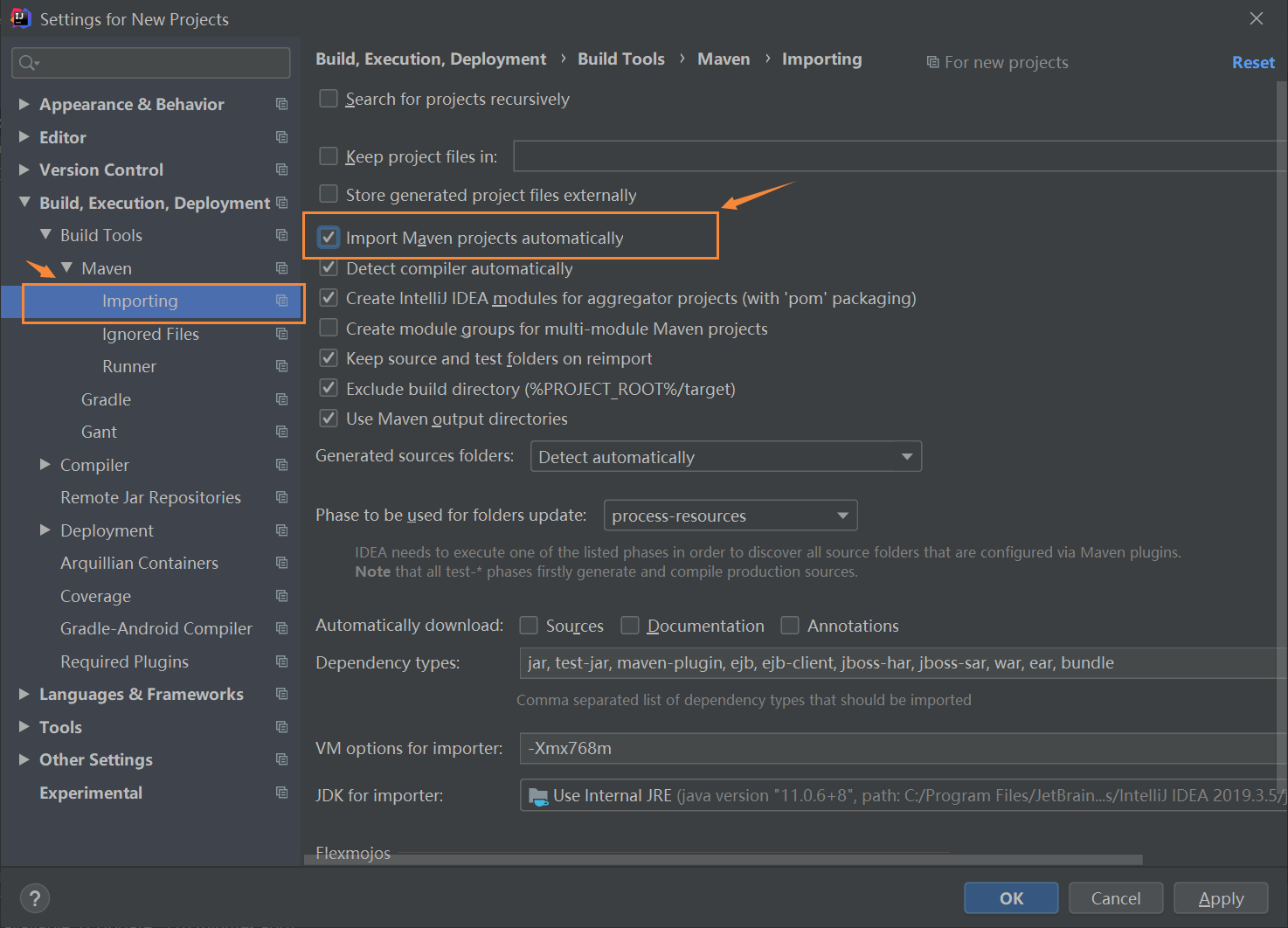Toggle Keep source and test folders on reimport
This screenshot has width=1288, height=928.
point(329,358)
